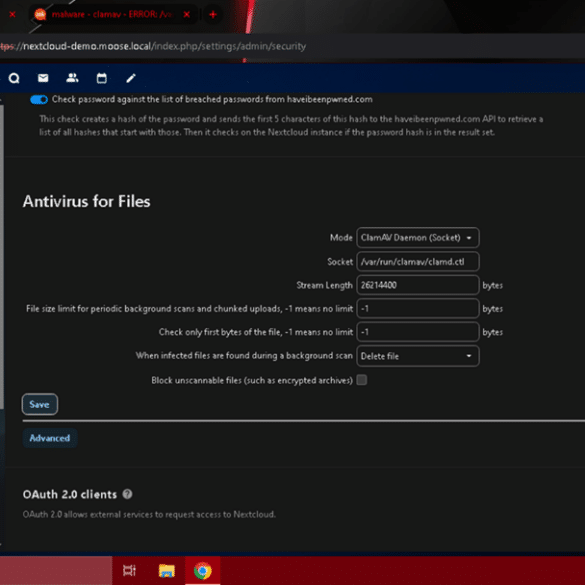Click the file size limit input field
This screenshot has height=585, width=585.
coord(417,309)
